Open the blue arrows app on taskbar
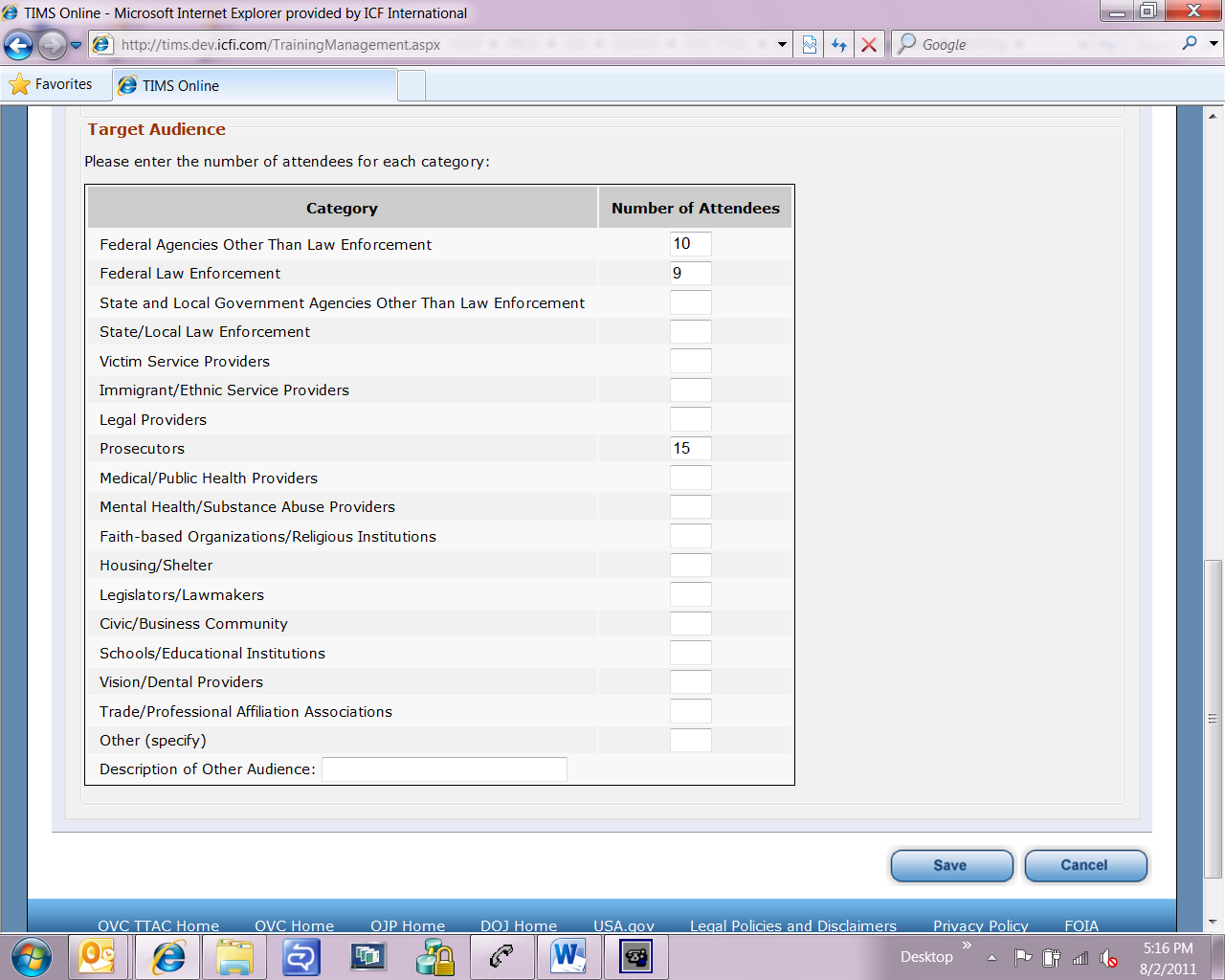Image resolution: width=1225 pixels, height=980 pixels. point(301,957)
